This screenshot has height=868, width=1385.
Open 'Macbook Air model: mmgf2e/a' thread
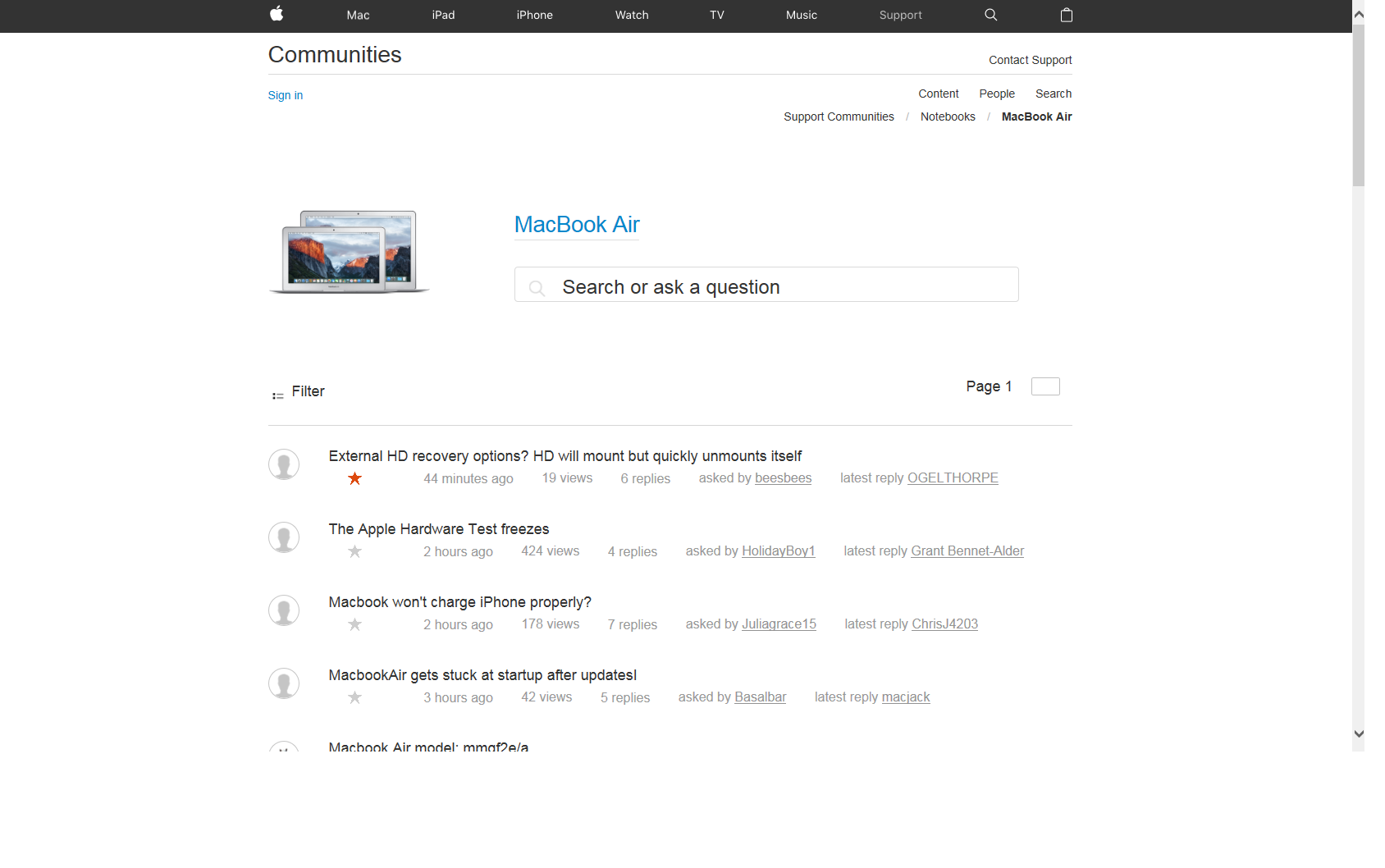[x=428, y=747]
